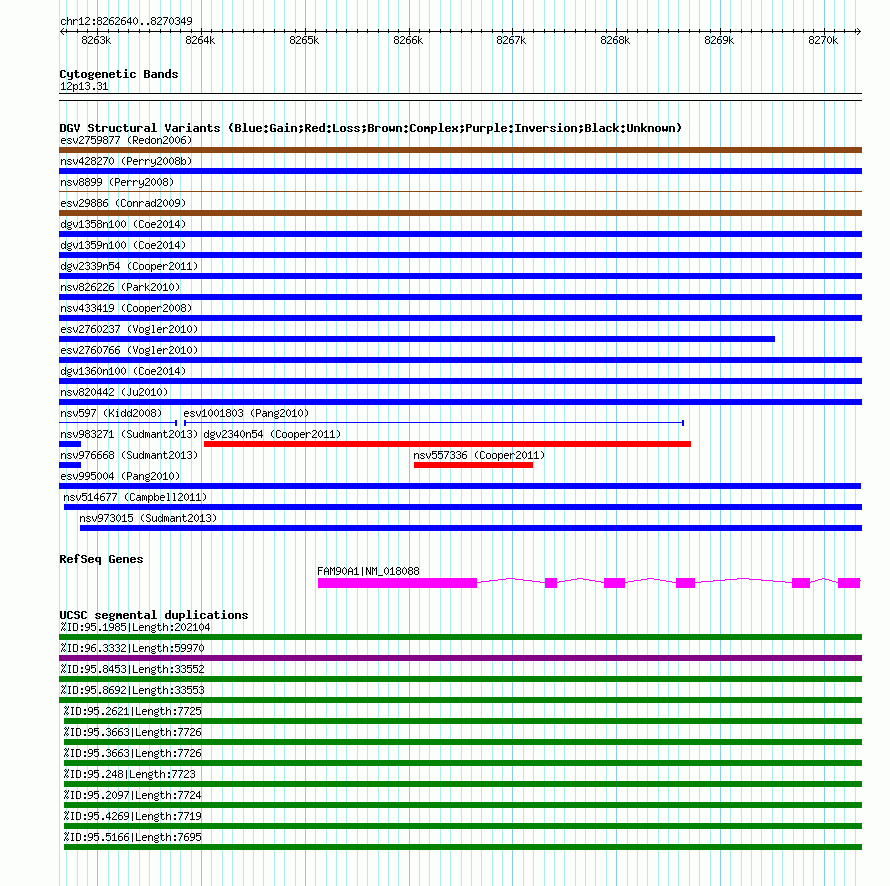Click the red nsv557336 loss bar
Screen dimensions: 890x886
[473, 465]
